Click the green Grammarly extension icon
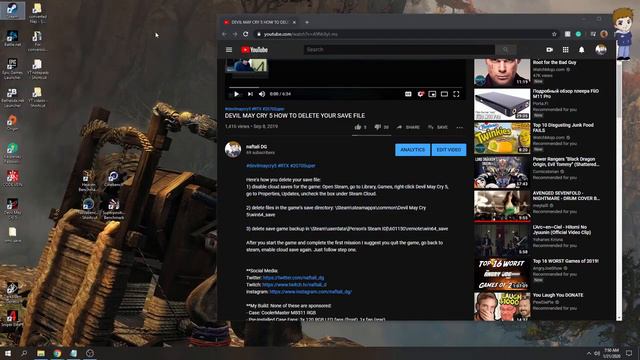 578,34
